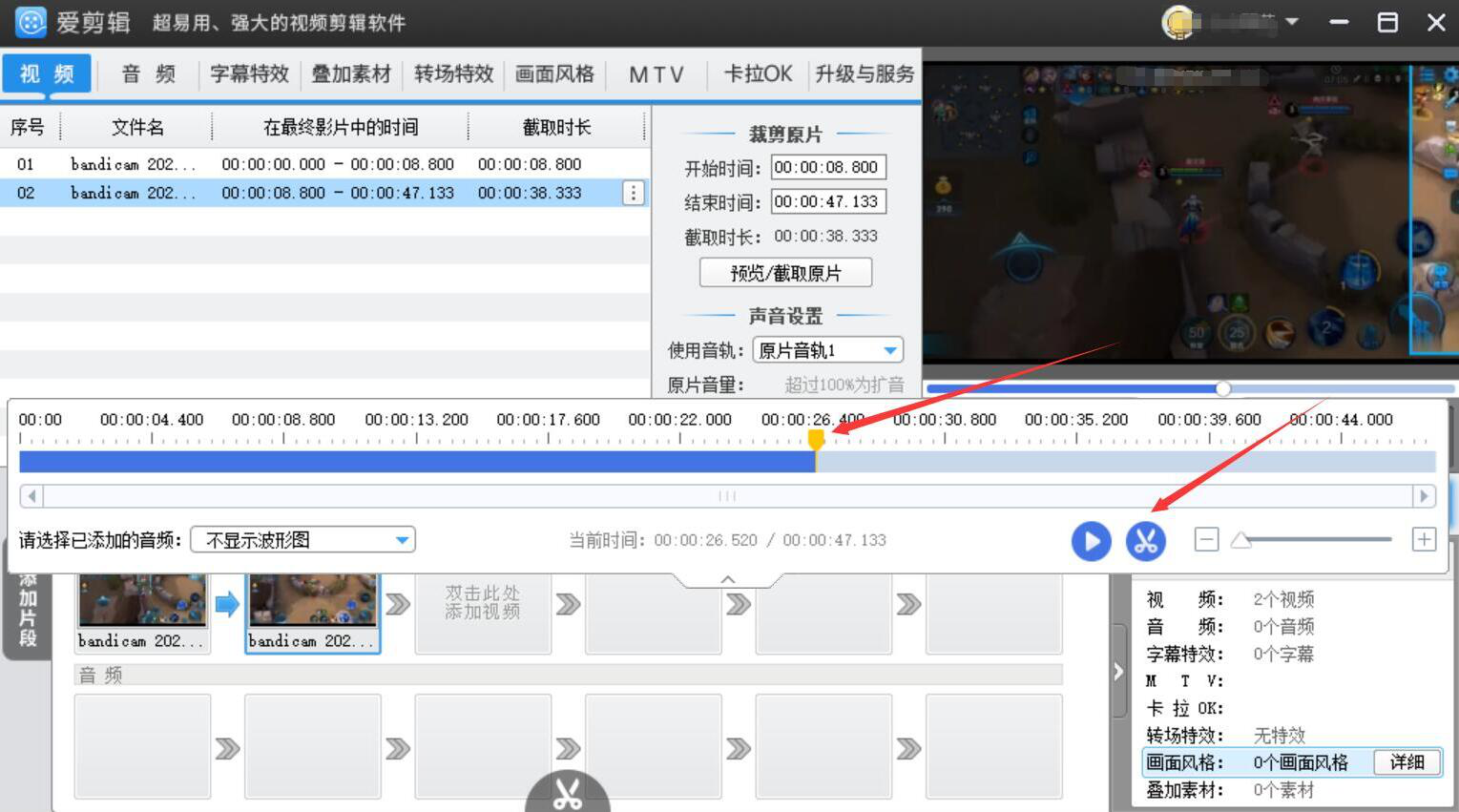Screen dimensions: 1459x812
Task: Click the 截取时长 column header
Action: tap(557, 127)
